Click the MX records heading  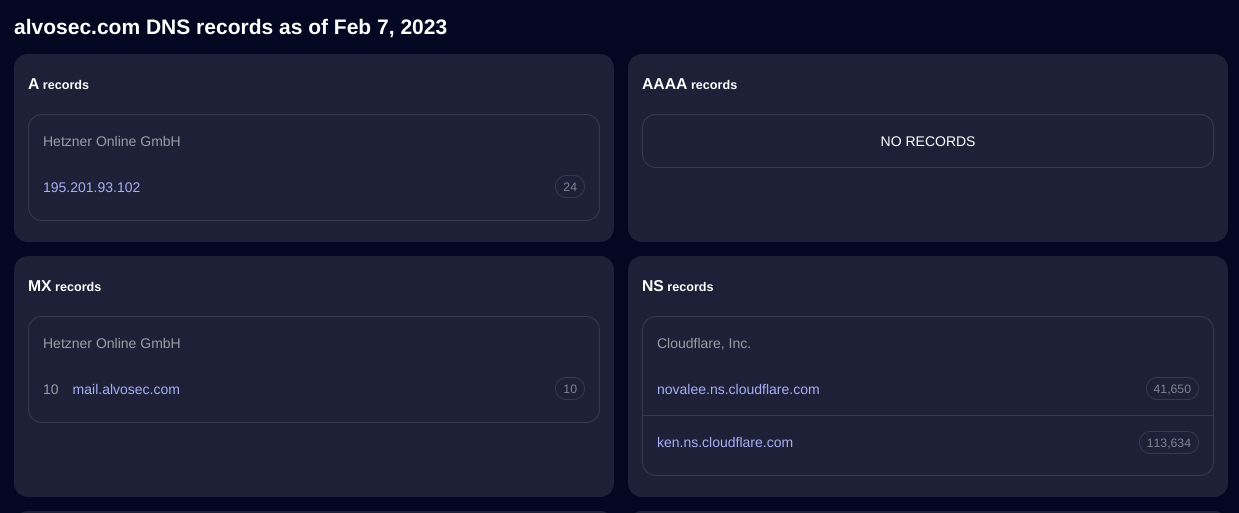[65, 287]
